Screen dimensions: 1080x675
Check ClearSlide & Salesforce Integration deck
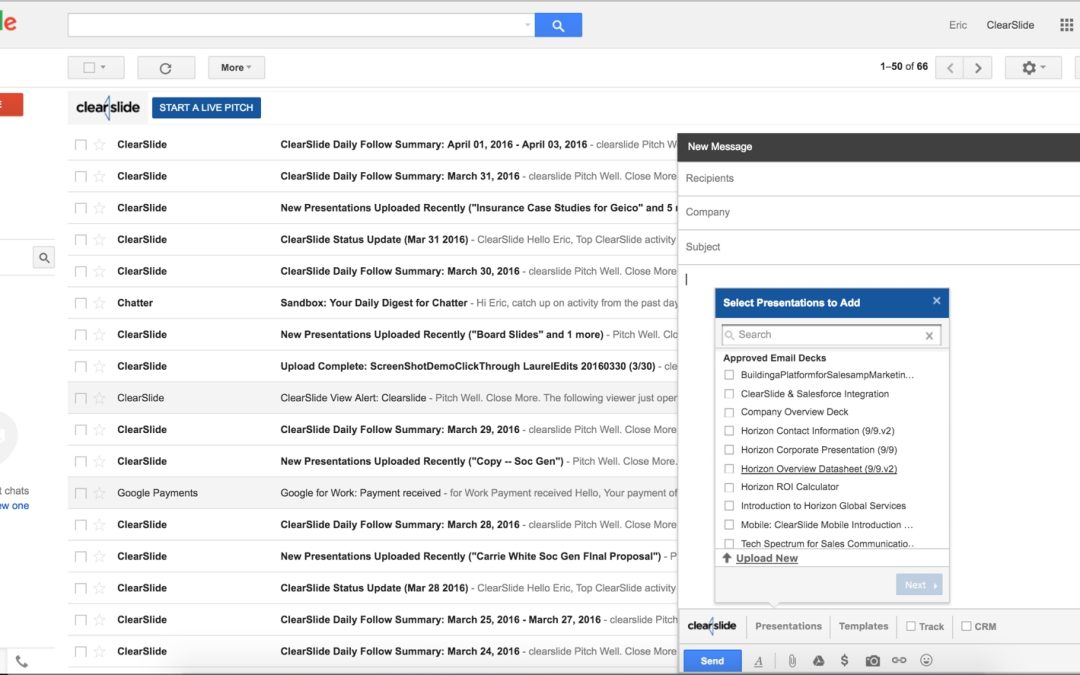click(x=729, y=394)
